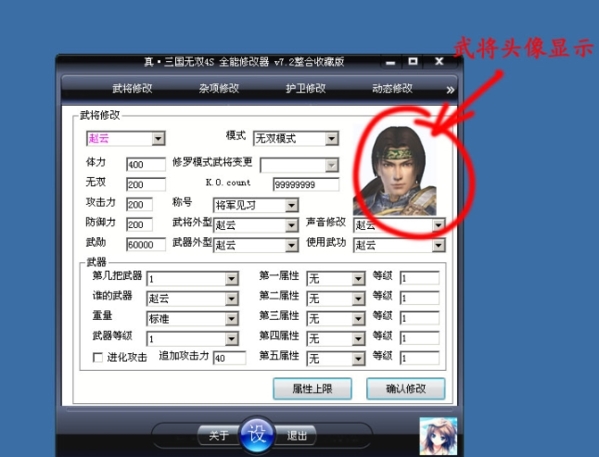Click the 退出 button
The width and height of the screenshot is (599, 457).
click(296, 435)
